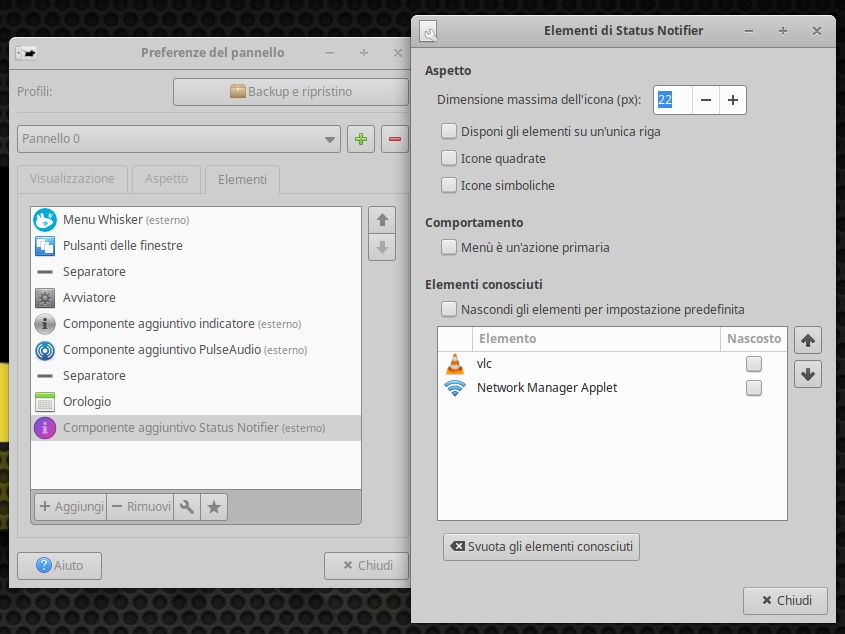This screenshot has width=845, height=634.
Task: Select Componente aggiuntivo Status Notifier row text
Action: 194,428
